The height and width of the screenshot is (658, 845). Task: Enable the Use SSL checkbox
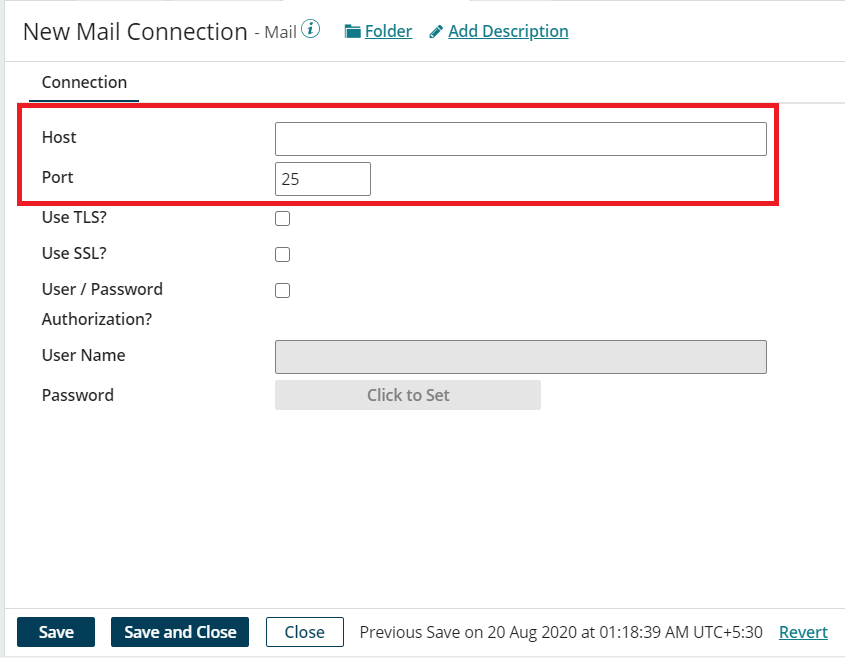click(x=282, y=254)
